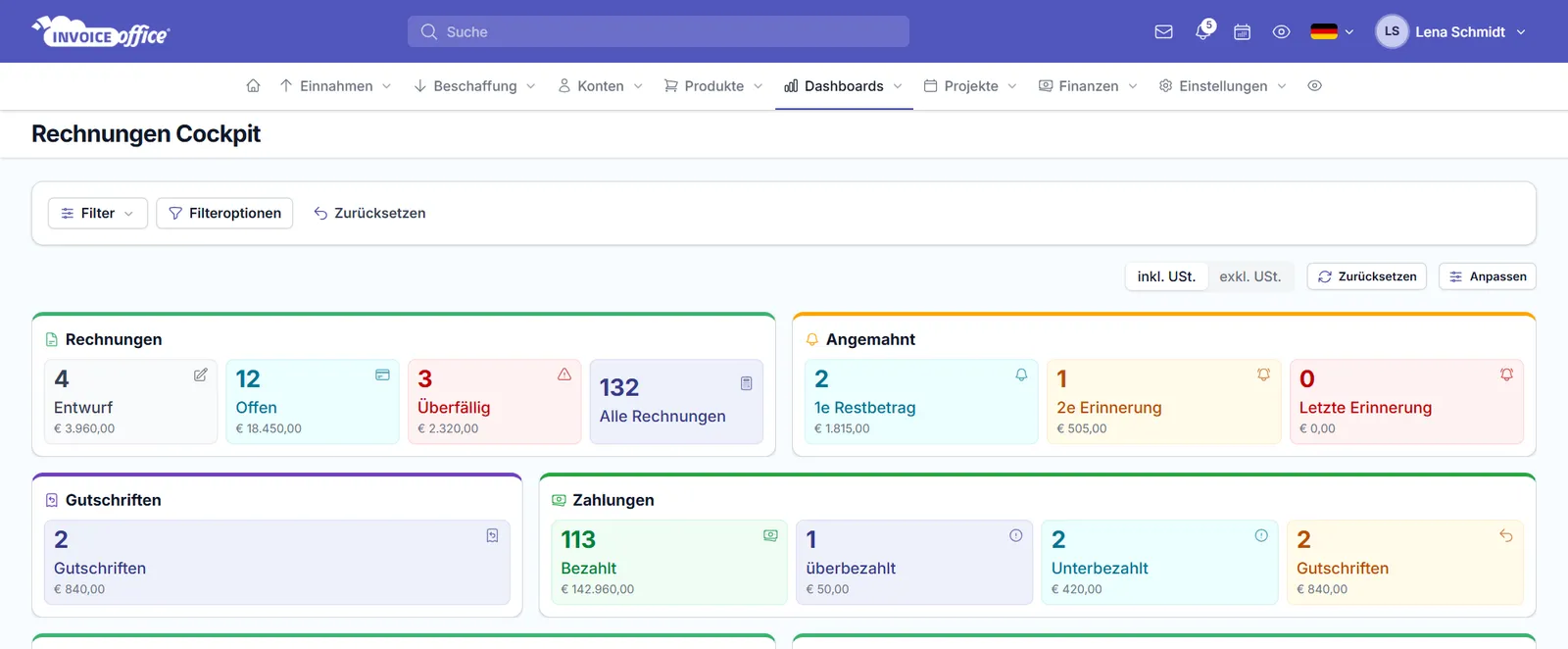Click alarm bell icon on 2e Erinnerung card
This screenshot has height=649, width=1568.
1263,374
